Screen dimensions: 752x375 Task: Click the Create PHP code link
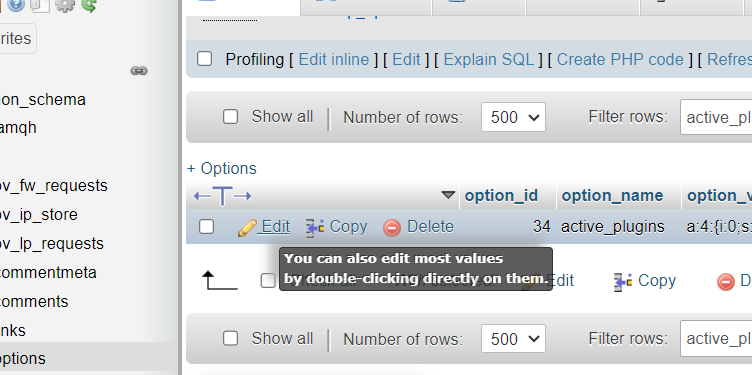tap(620, 59)
